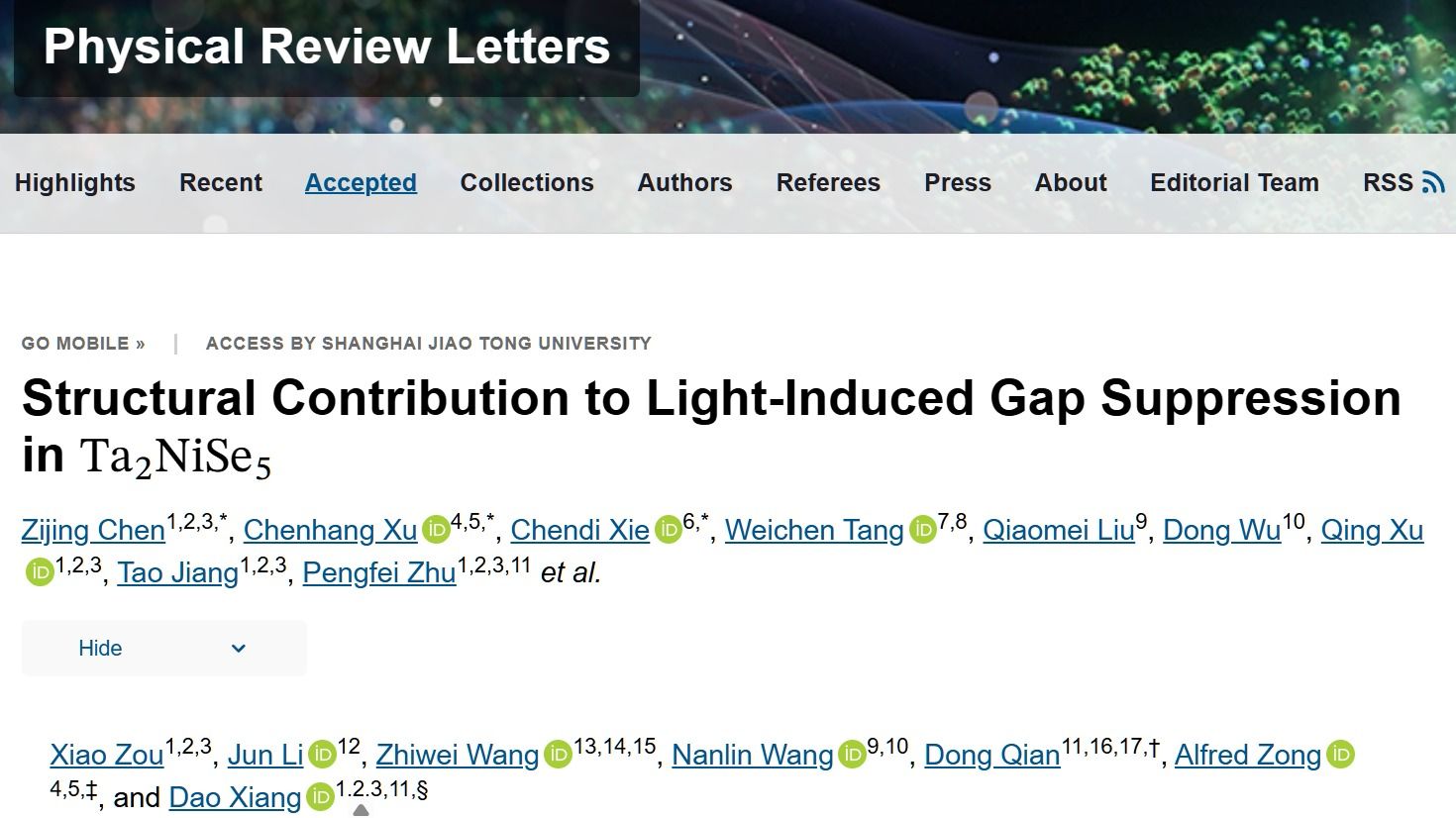
Task: Open the Collections page
Action: pos(527,182)
